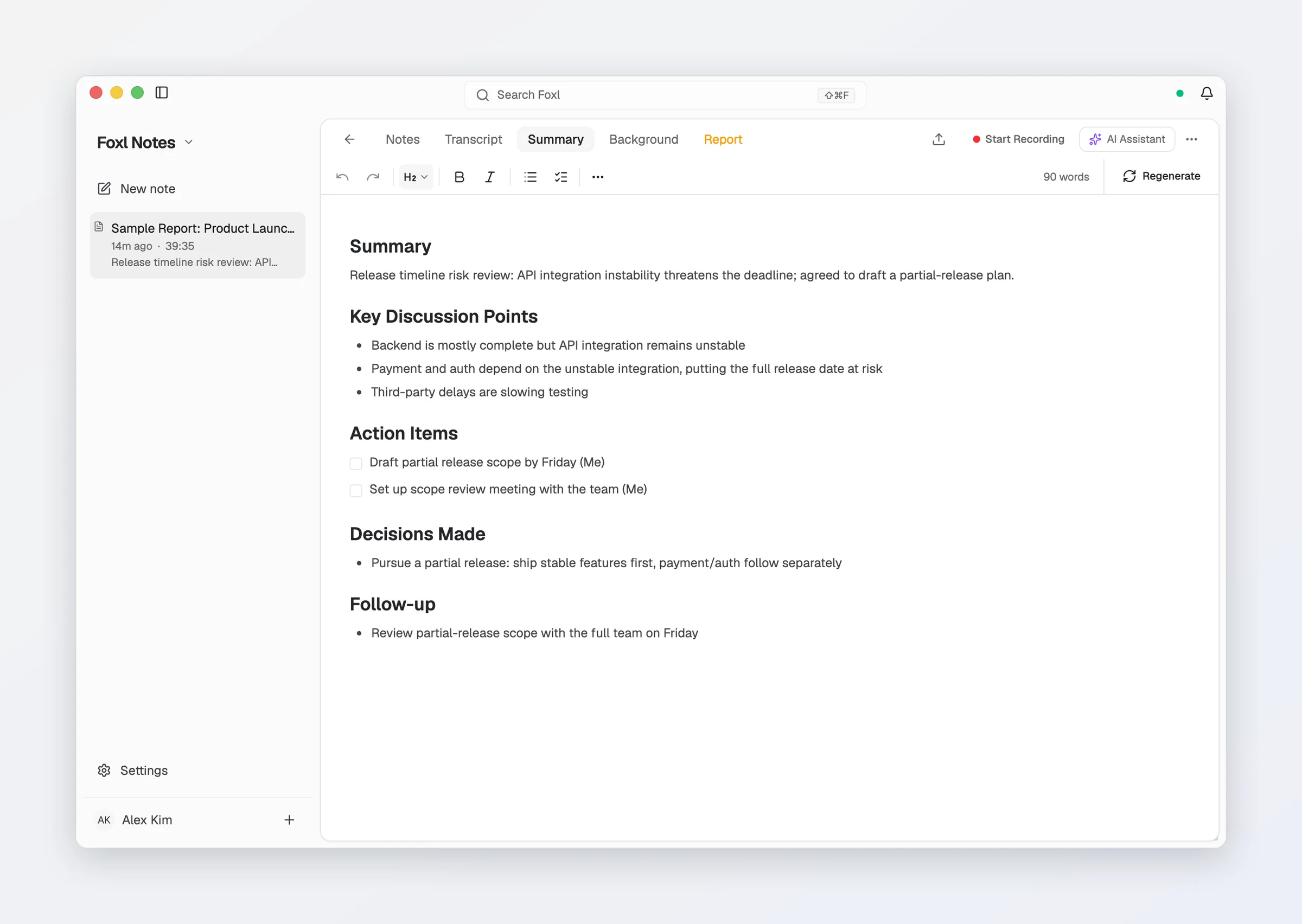Create a new note
The width and height of the screenshot is (1302, 924).
(x=137, y=189)
